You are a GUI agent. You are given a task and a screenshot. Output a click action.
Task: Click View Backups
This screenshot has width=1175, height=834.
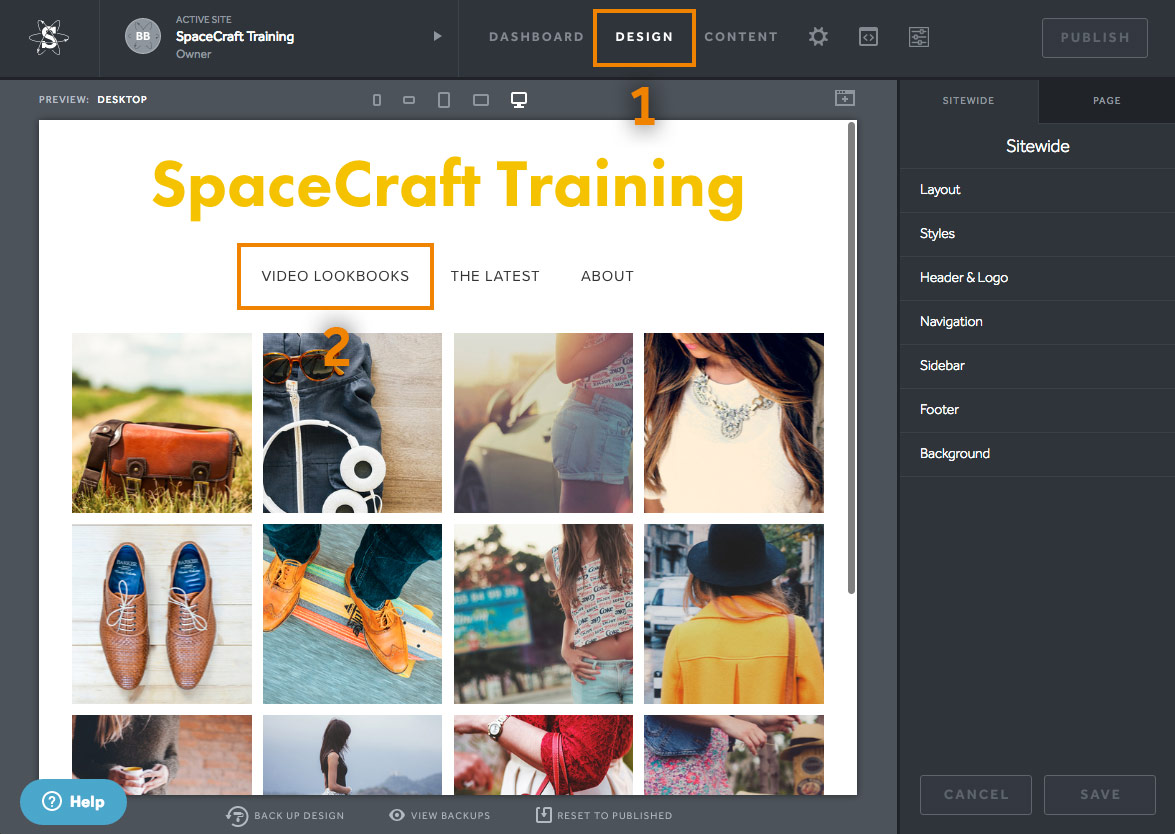(440, 815)
